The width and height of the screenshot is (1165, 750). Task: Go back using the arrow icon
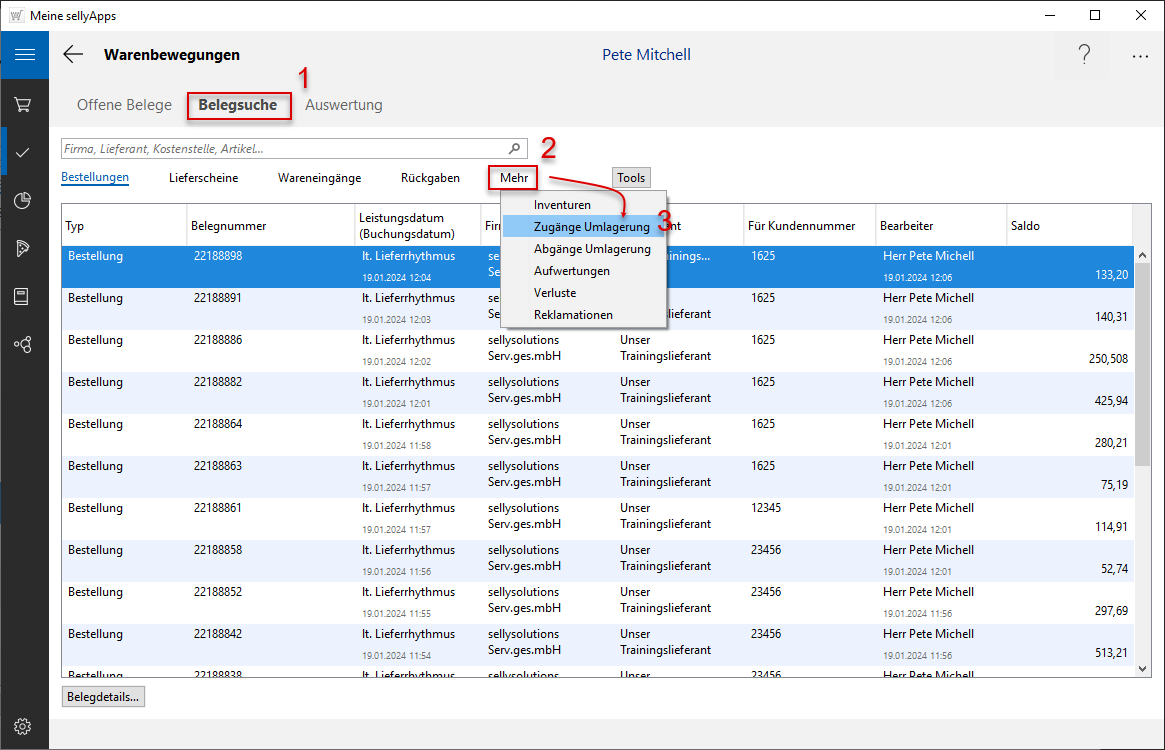tap(73, 55)
